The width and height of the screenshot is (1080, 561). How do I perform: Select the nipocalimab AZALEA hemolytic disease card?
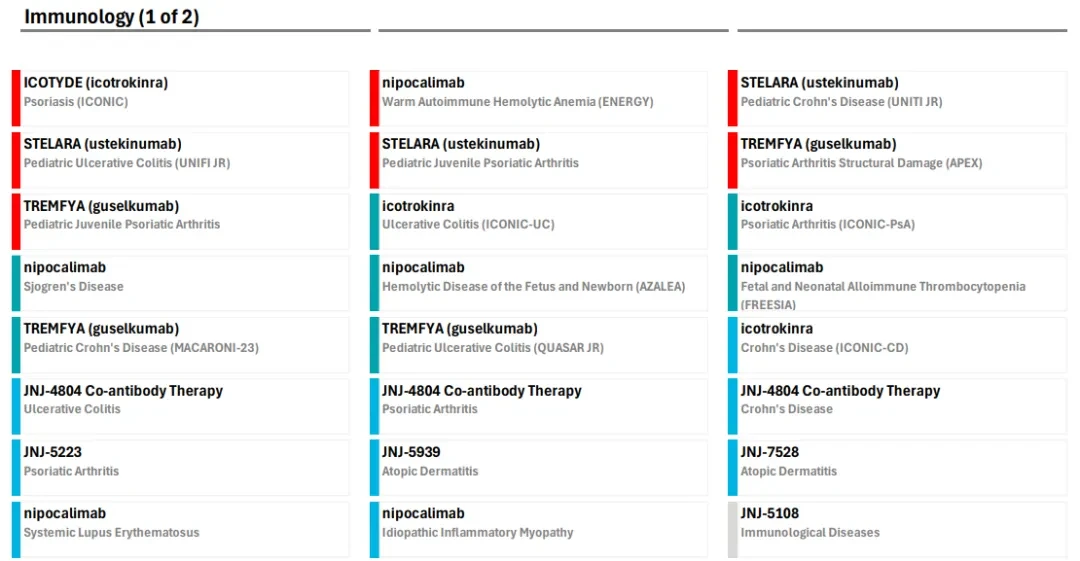pyautogui.click(x=539, y=283)
